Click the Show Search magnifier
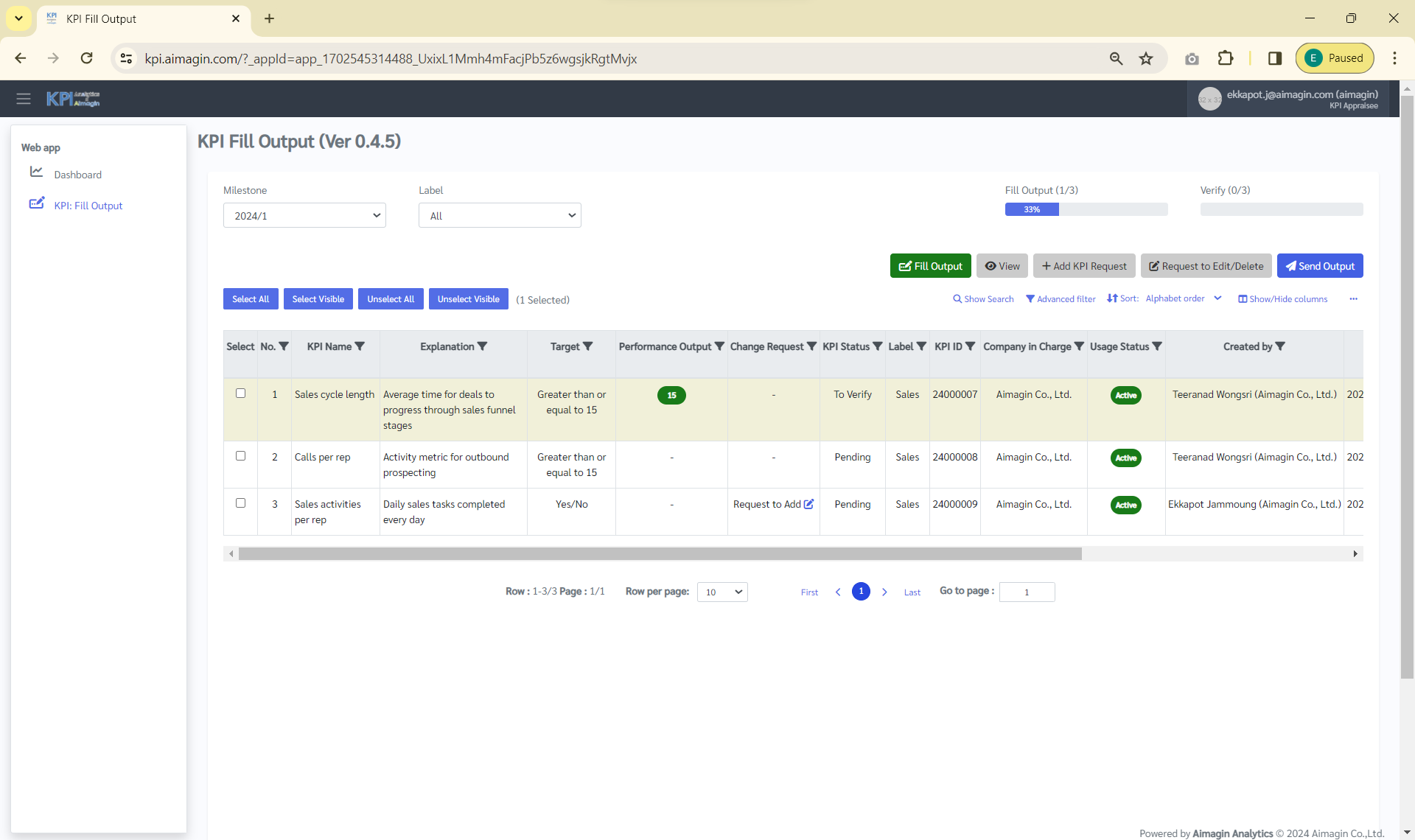 tap(957, 299)
